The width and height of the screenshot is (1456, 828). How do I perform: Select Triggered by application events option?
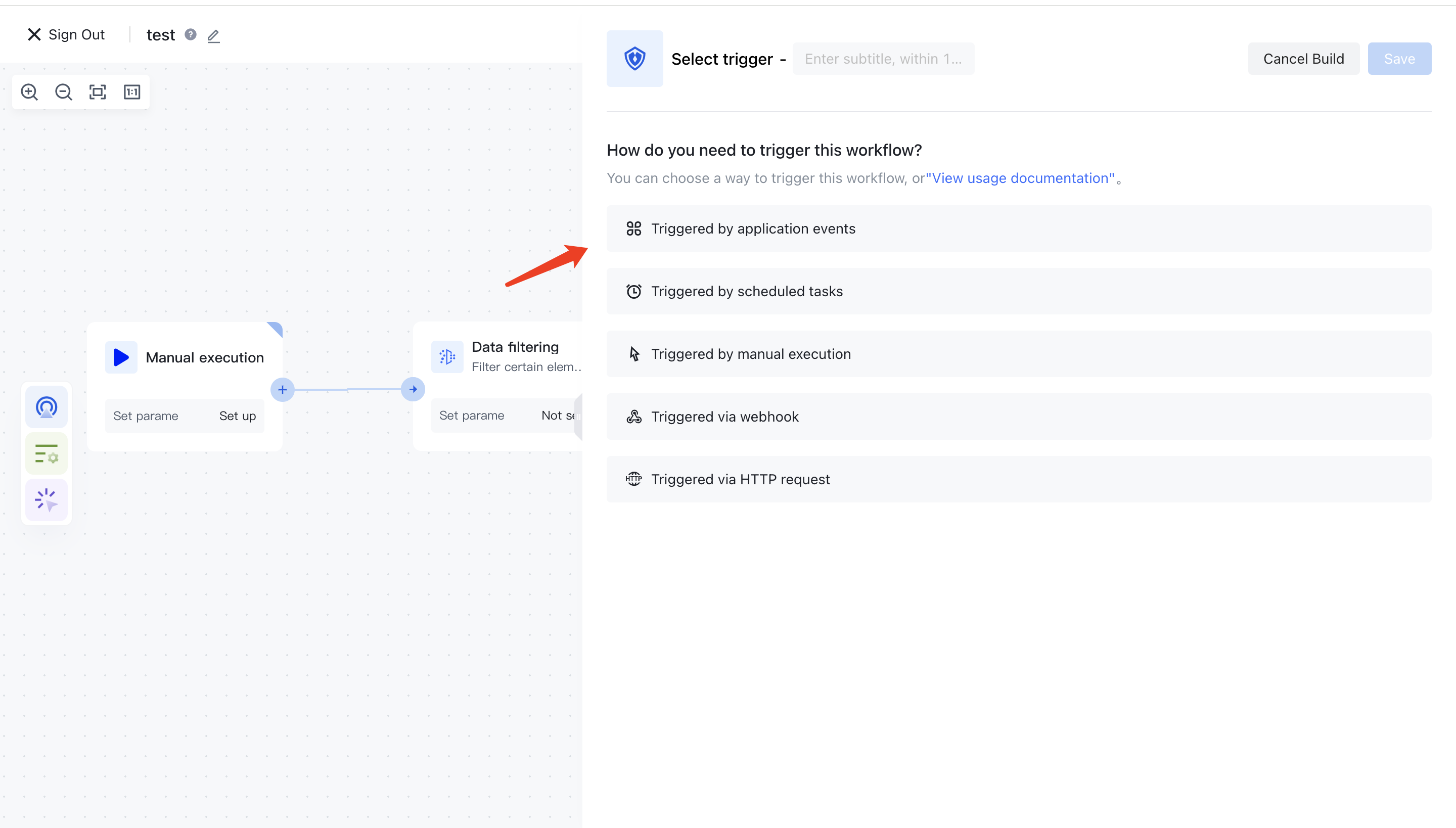[1018, 228]
